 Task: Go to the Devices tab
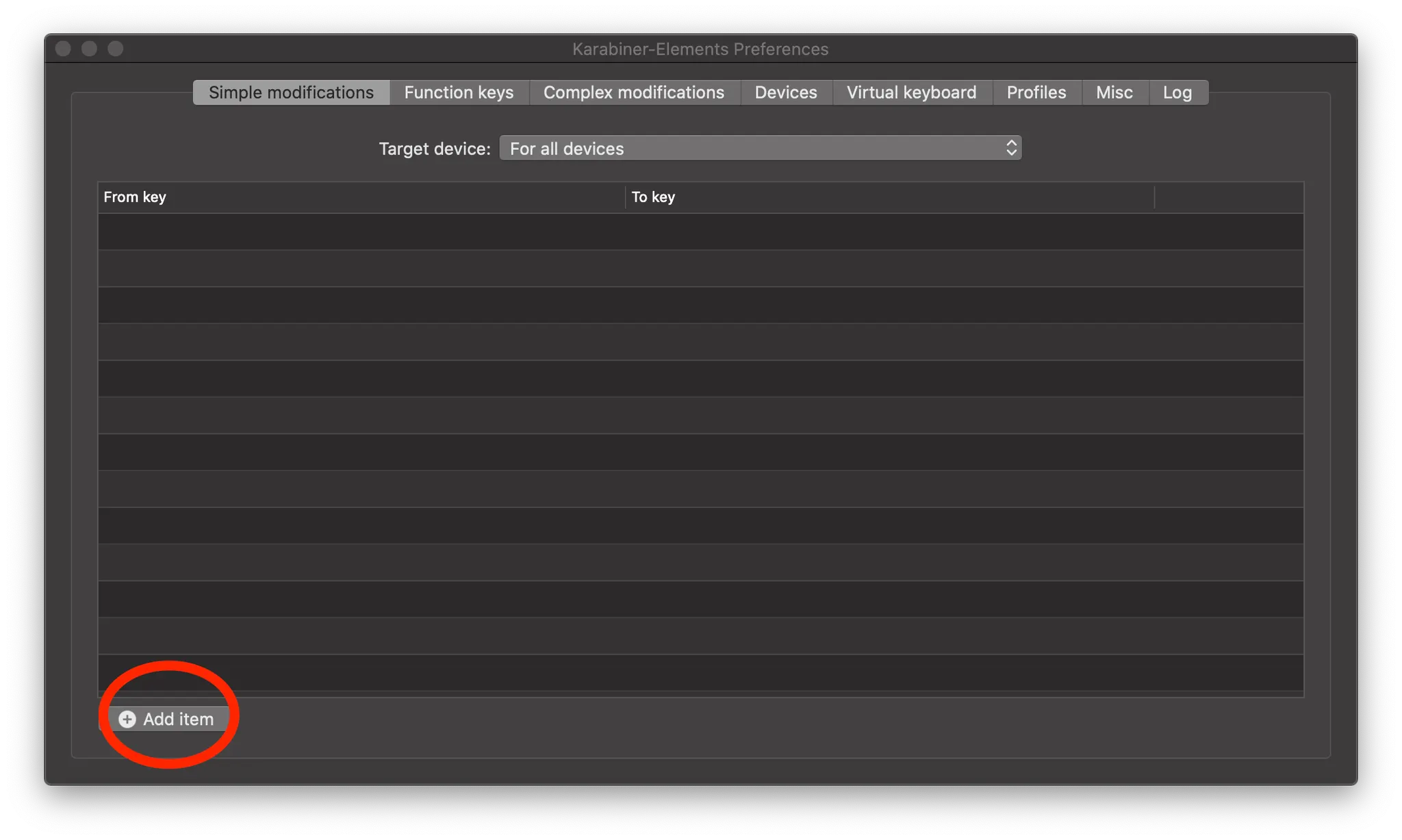click(x=785, y=92)
